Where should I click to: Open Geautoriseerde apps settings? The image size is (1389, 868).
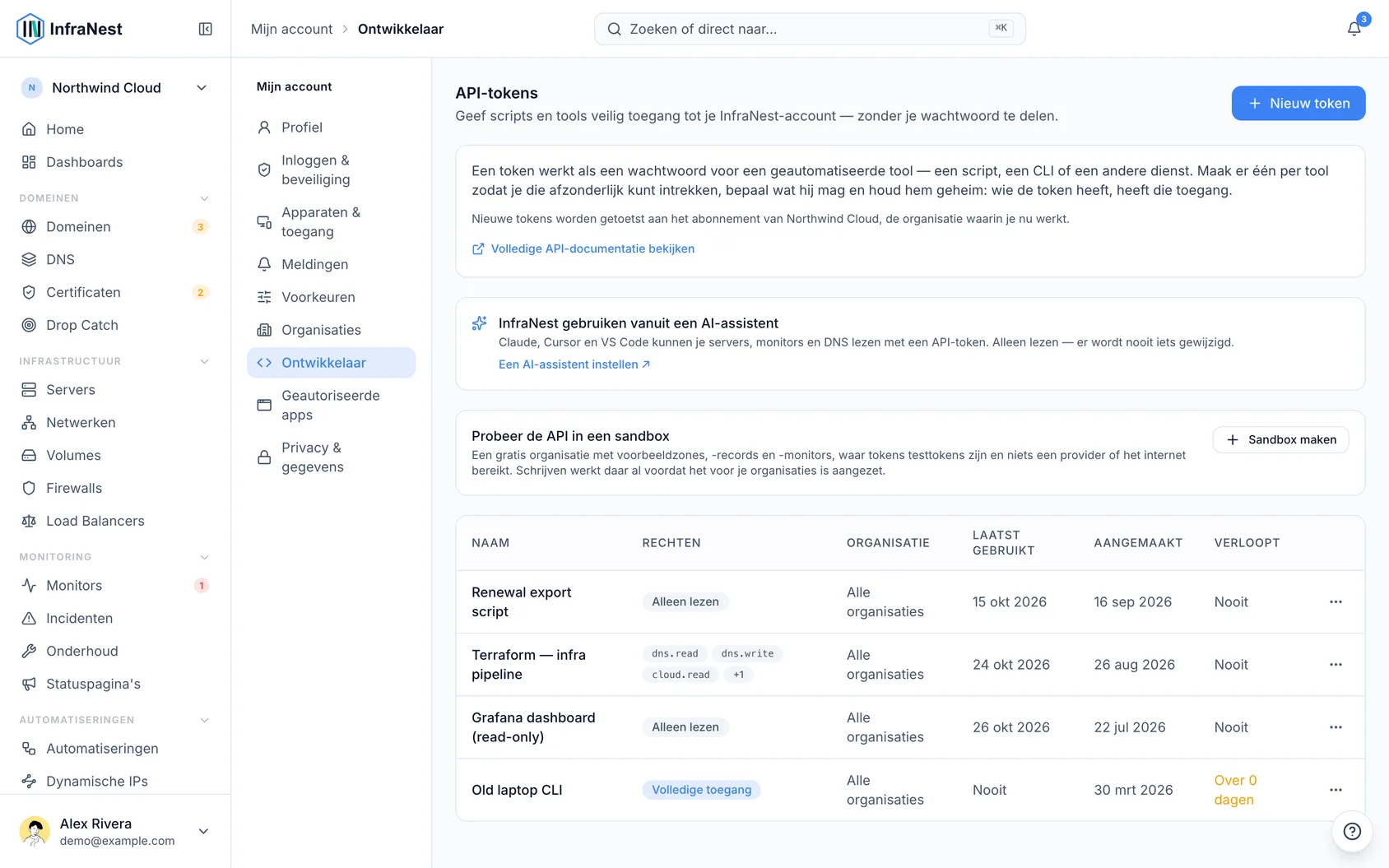pyautogui.click(x=331, y=405)
